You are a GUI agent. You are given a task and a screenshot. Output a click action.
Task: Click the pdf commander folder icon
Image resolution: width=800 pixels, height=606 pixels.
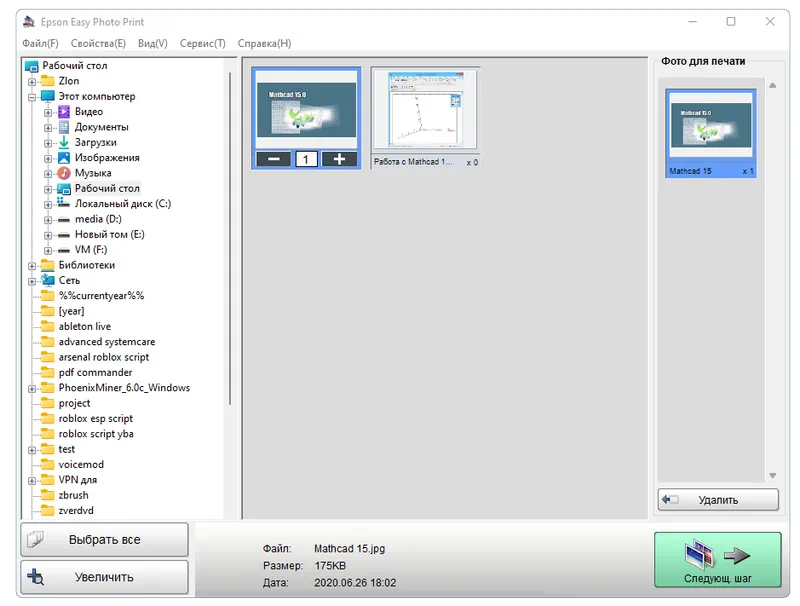[x=47, y=372]
